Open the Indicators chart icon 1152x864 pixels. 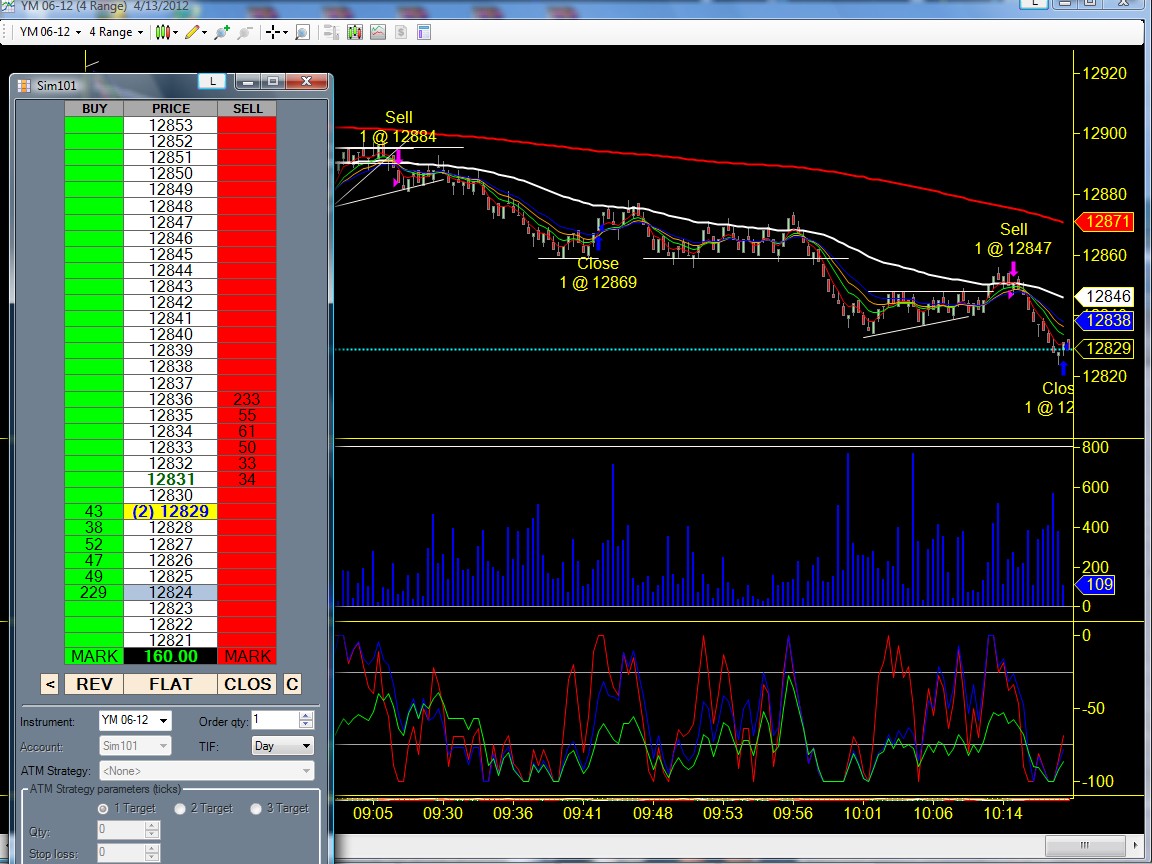tap(378, 32)
